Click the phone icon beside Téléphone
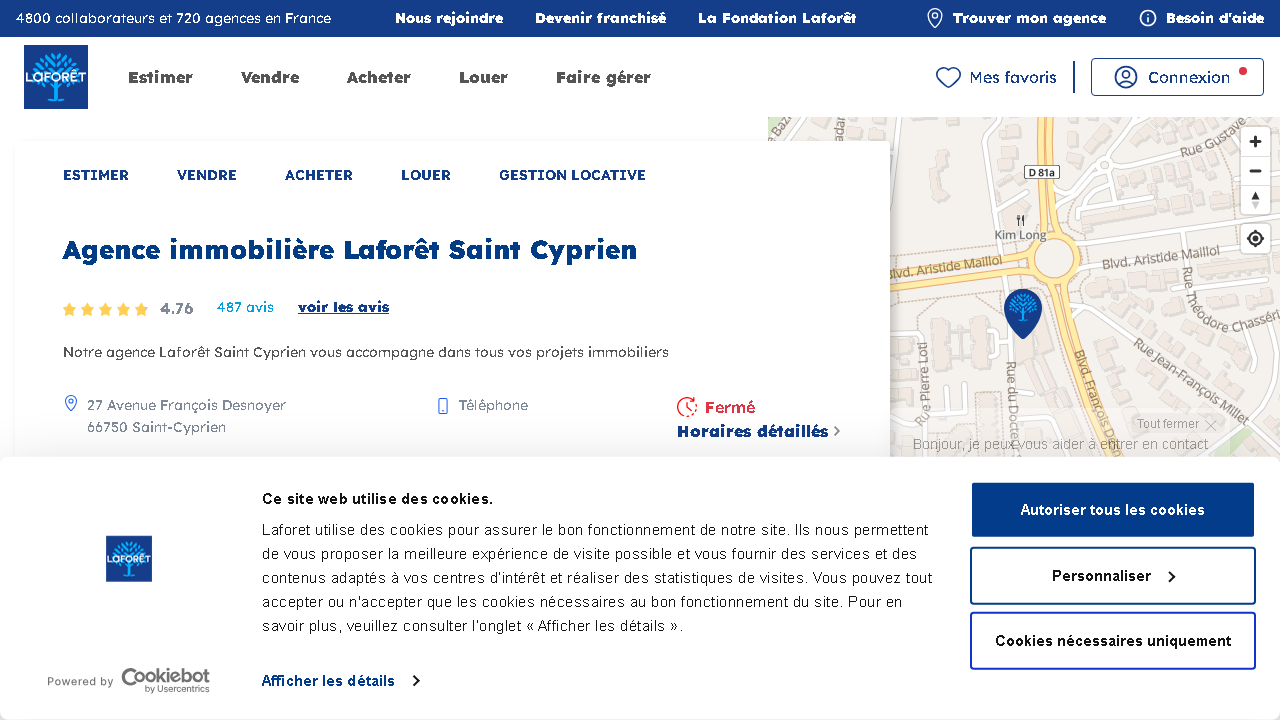This screenshot has height=720, width=1280. [x=443, y=406]
